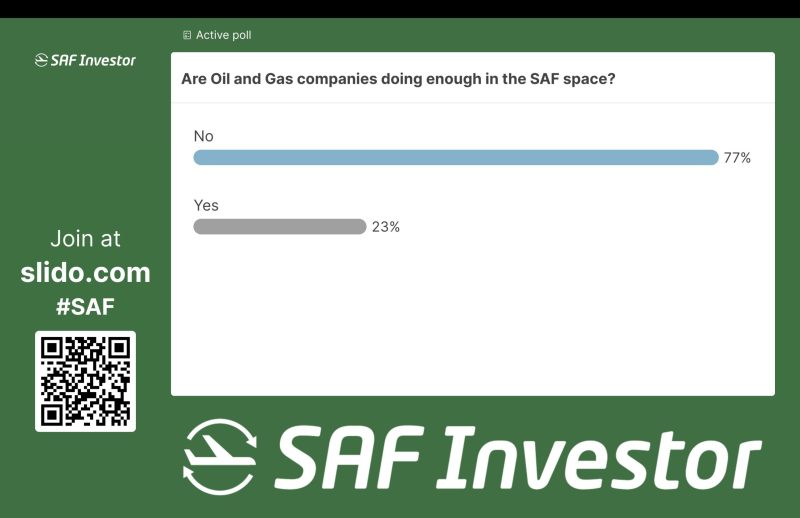Click the black top bar

coord(400,8)
